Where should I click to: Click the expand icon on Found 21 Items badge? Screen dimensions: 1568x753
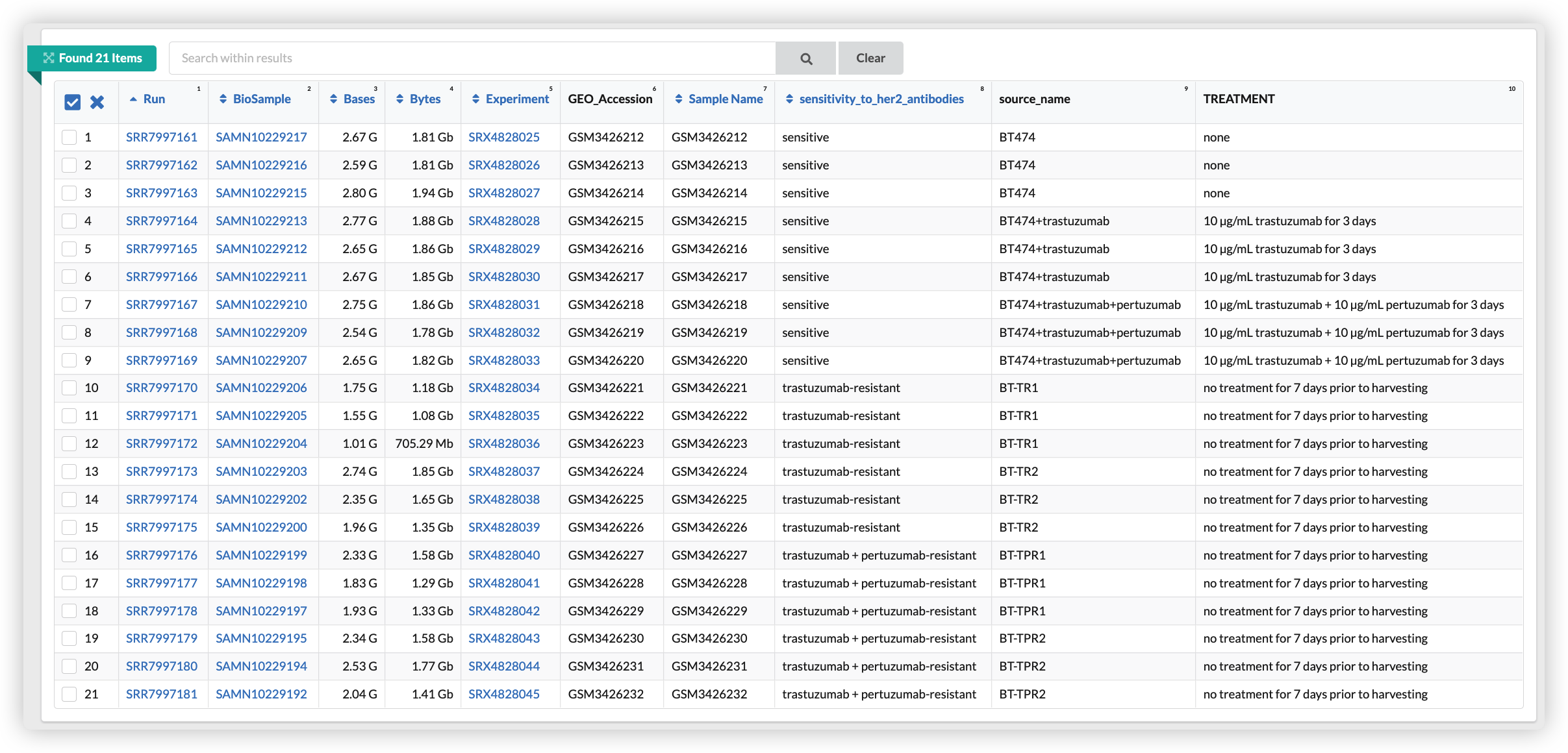48,58
